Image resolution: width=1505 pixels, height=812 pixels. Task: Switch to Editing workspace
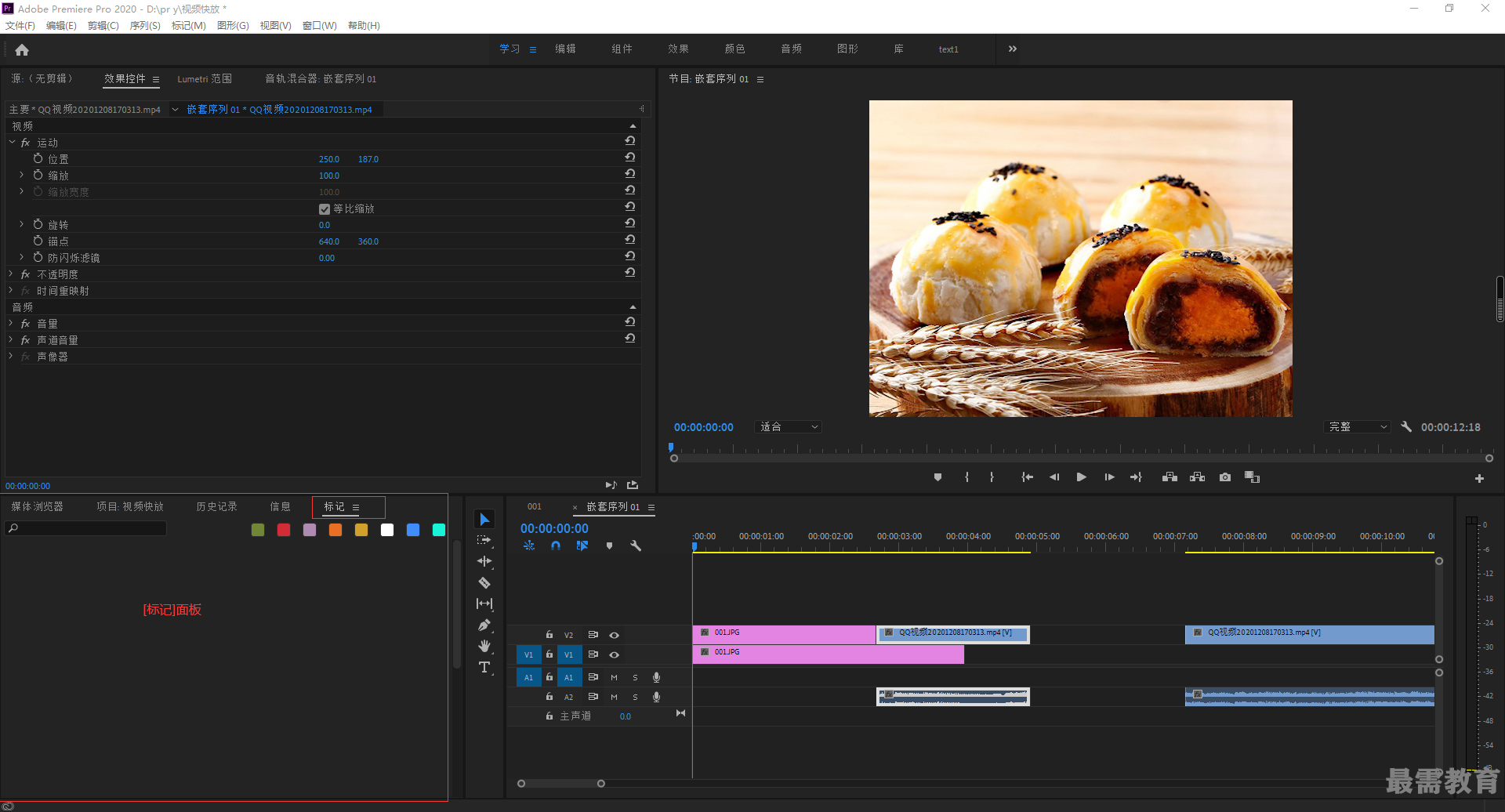click(x=565, y=49)
